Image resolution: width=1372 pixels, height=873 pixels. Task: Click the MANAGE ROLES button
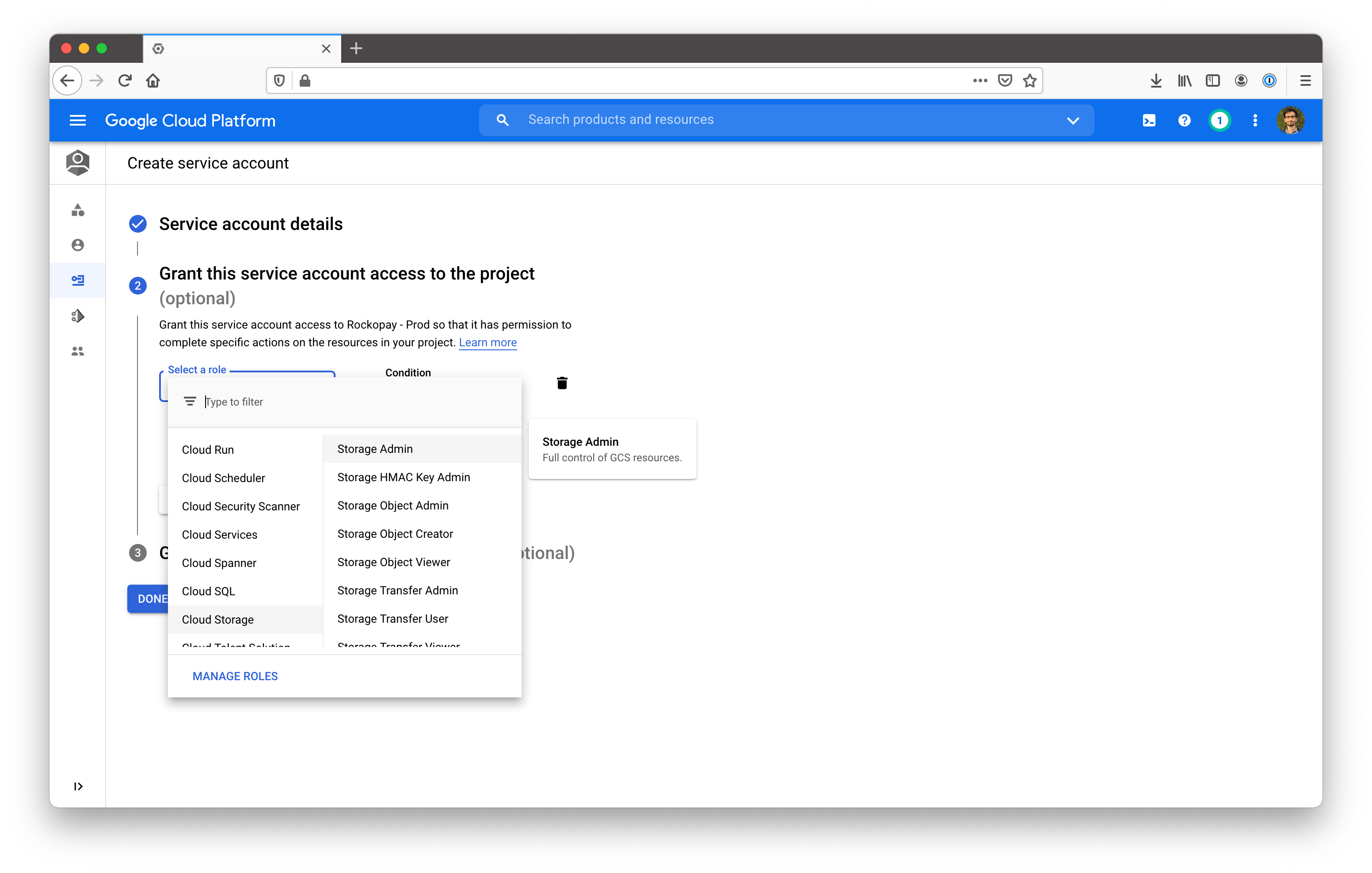point(235,676)
